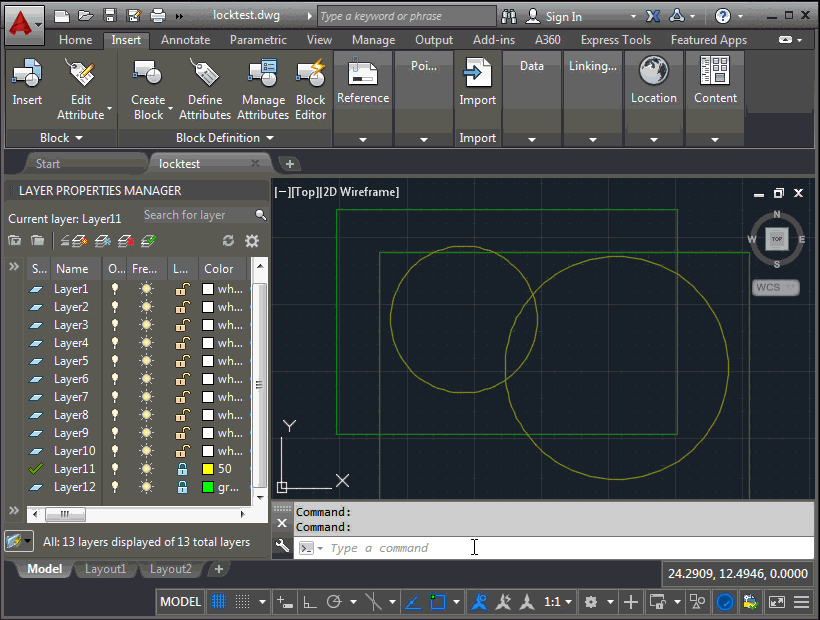This screenshot has width=820, height=620.
Task: Open layer manager settings gear
Action: point(252,241)
